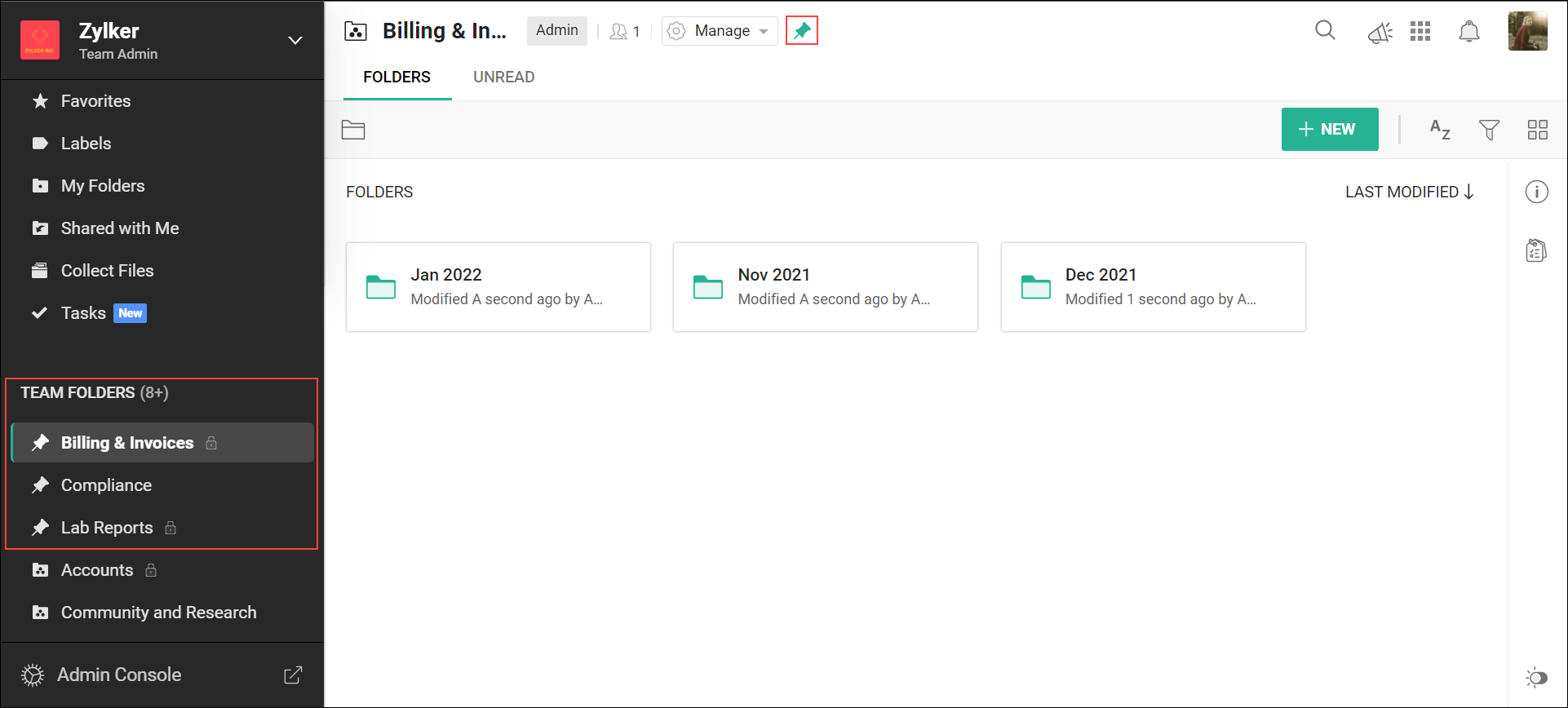The image size is (1568, 708).
Task: Open the activity clipboard icon in the right panel
Action: (x=1536, y=250)
